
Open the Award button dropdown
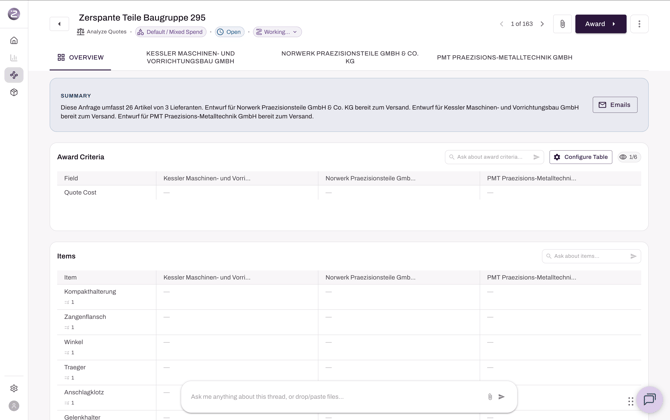600,24
